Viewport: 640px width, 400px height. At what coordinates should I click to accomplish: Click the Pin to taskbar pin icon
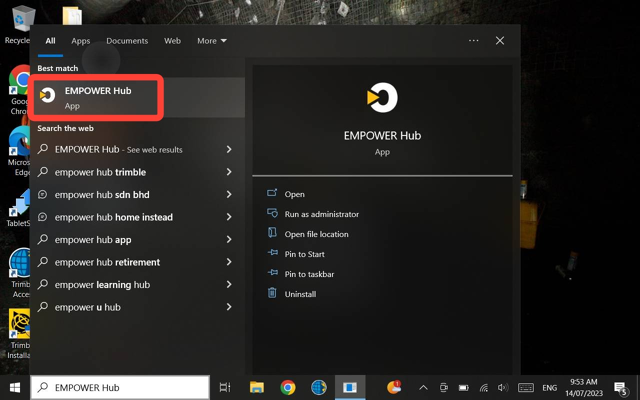[272, 273]
